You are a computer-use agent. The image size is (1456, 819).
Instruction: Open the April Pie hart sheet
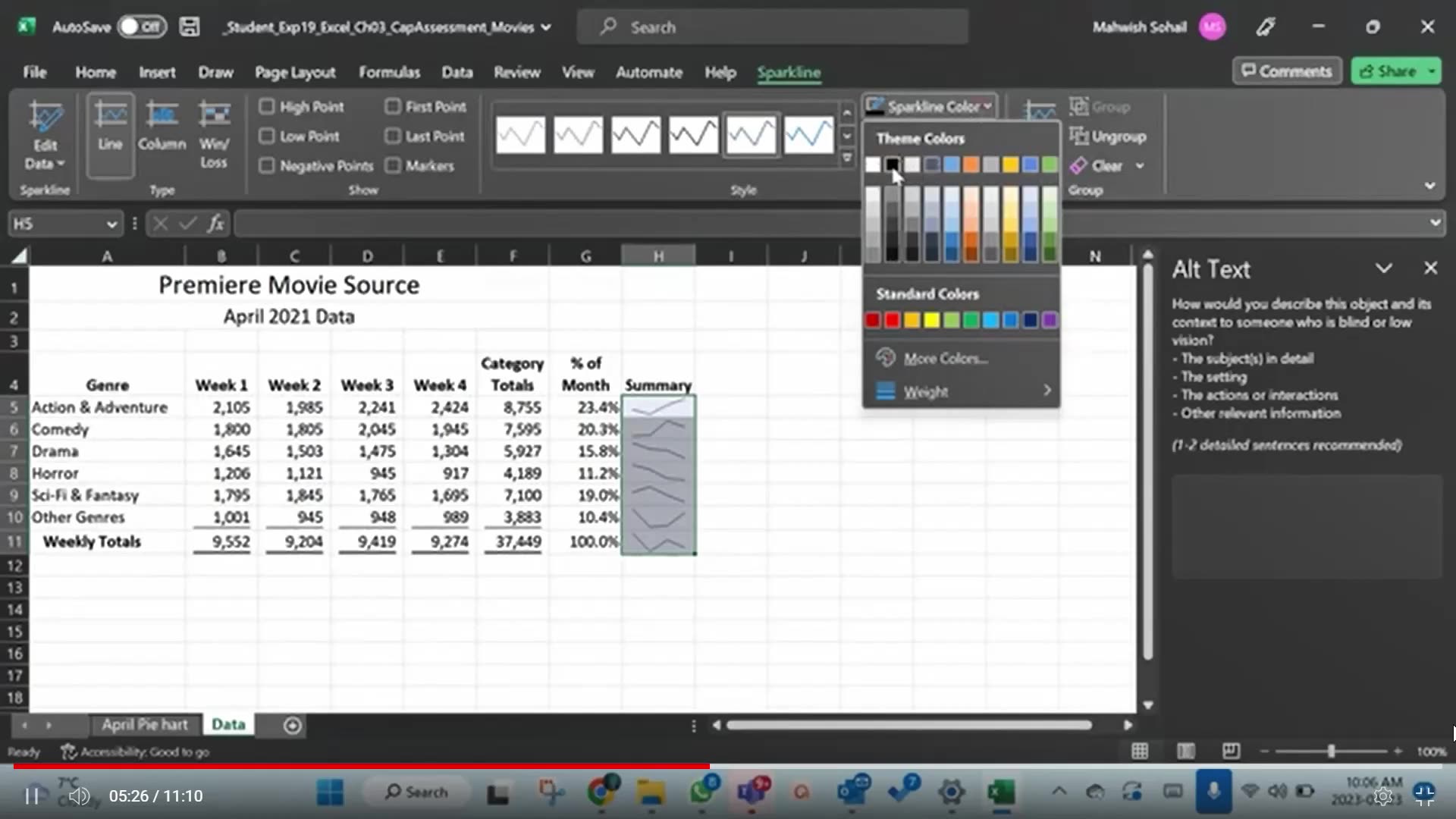coord(145,724)
